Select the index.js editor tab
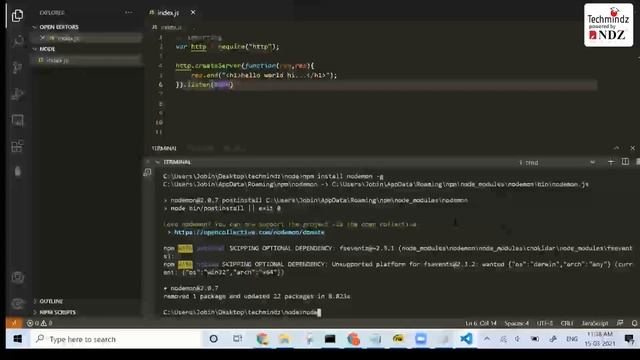This screenshot has width=640, height=360. tap(168, 13)
